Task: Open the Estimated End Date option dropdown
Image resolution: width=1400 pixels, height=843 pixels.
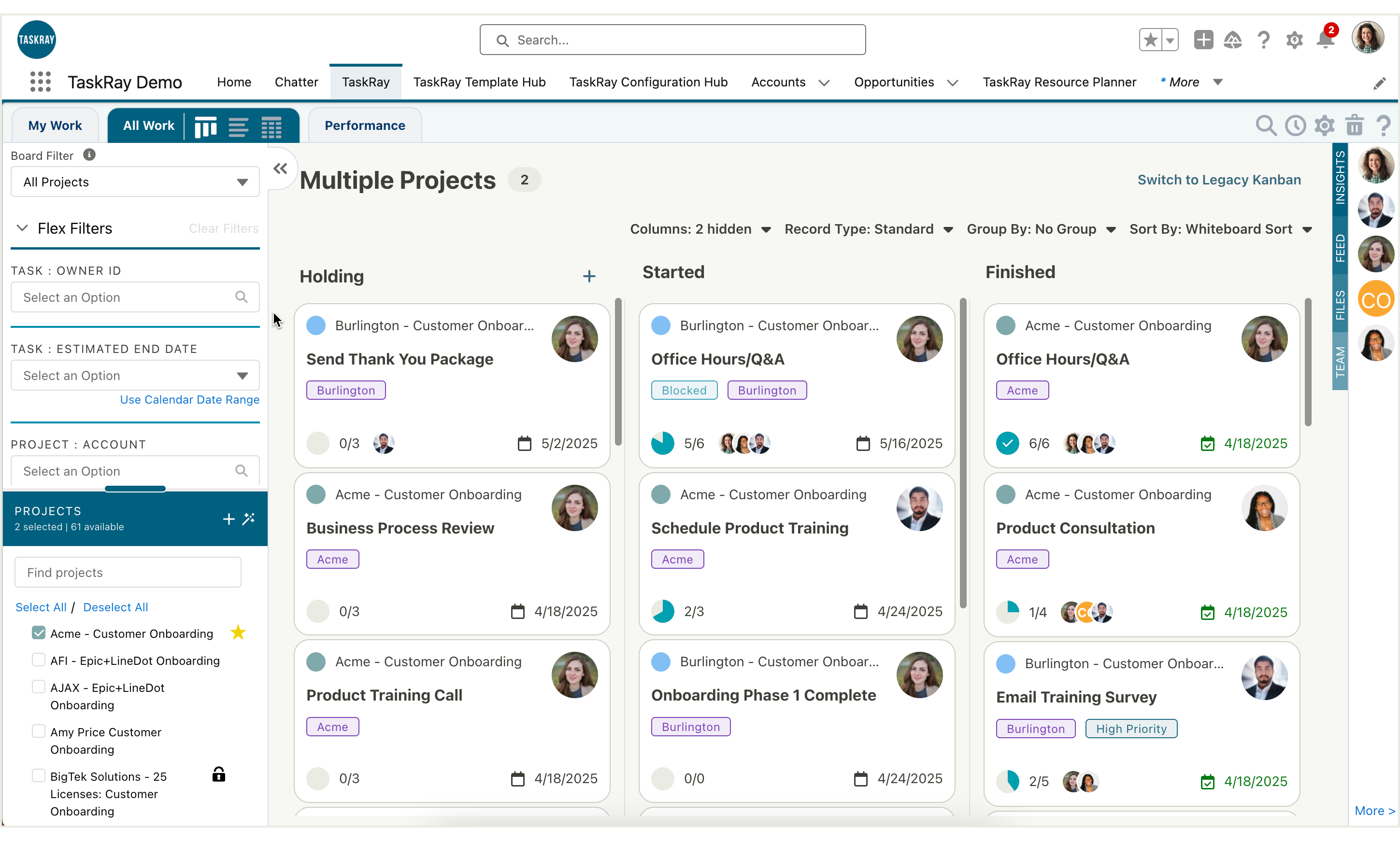Action: pyautogui.click(x=135, y=375)
